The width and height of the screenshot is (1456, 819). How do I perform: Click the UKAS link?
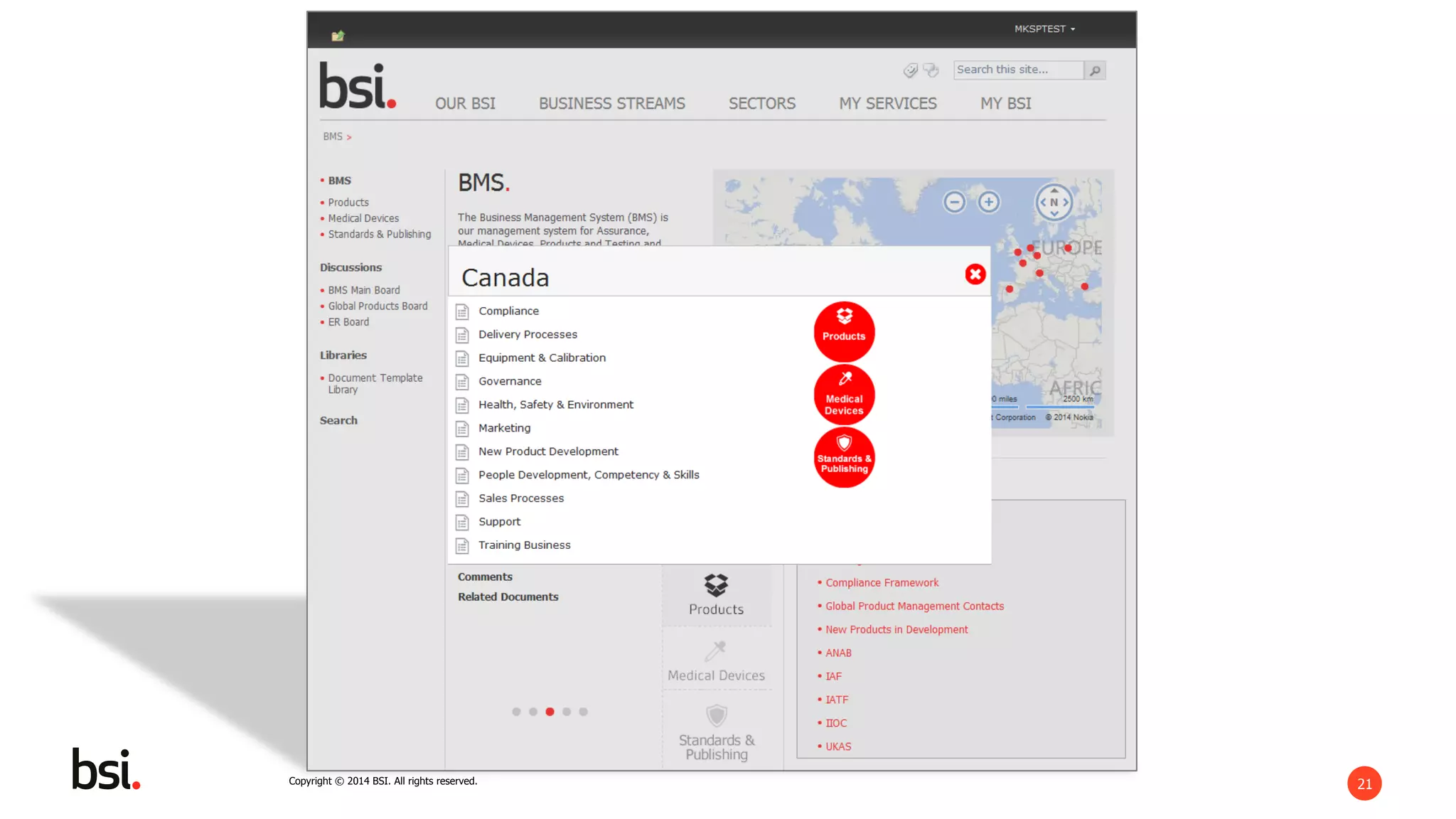pos(838,746)
